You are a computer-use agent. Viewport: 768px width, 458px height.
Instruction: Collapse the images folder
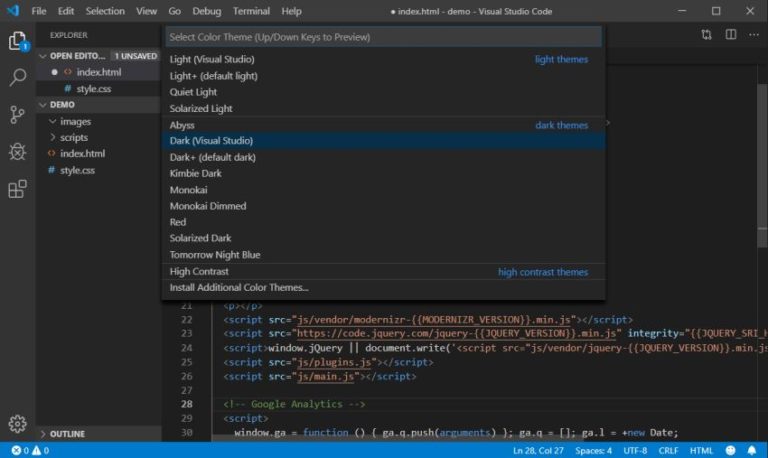tap(52, 121)
